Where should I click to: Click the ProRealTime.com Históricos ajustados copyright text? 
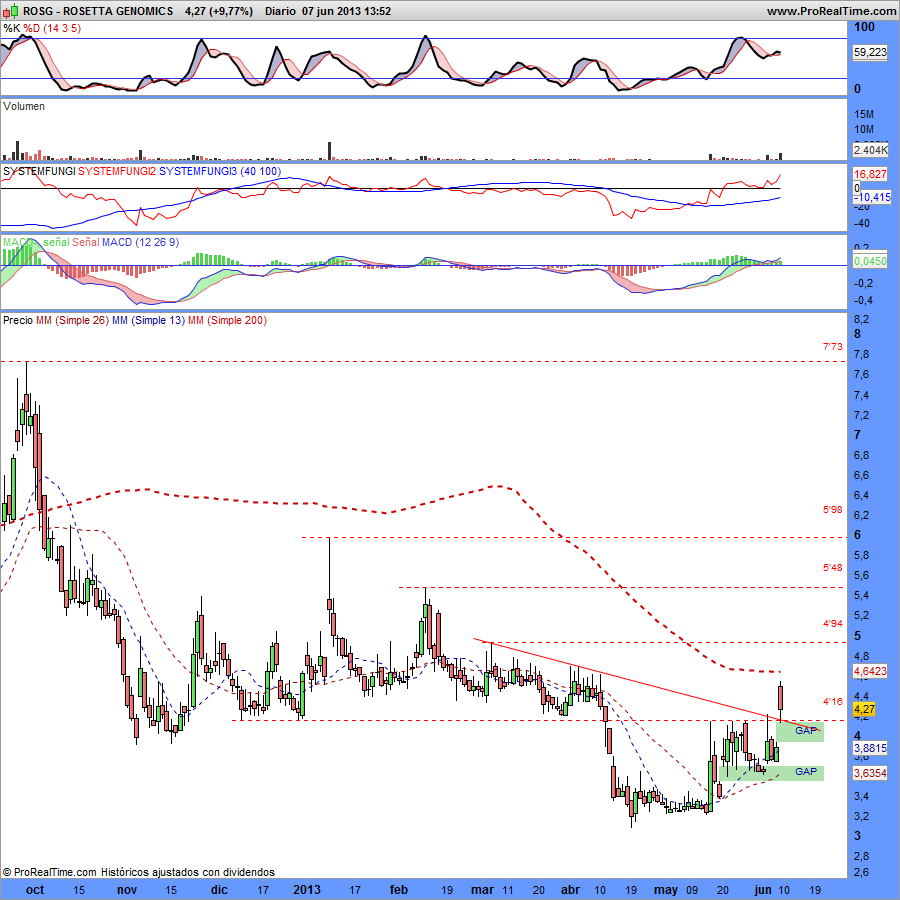[139, 872]
